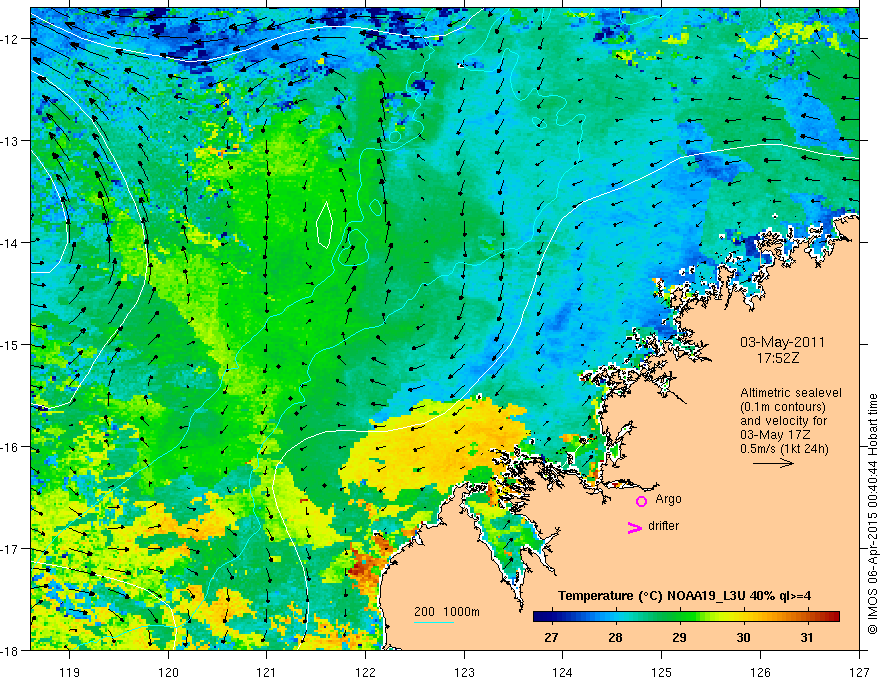Click latitude axis label -12
The height and width of the screenshot is (680, 880).
point(10,39)
